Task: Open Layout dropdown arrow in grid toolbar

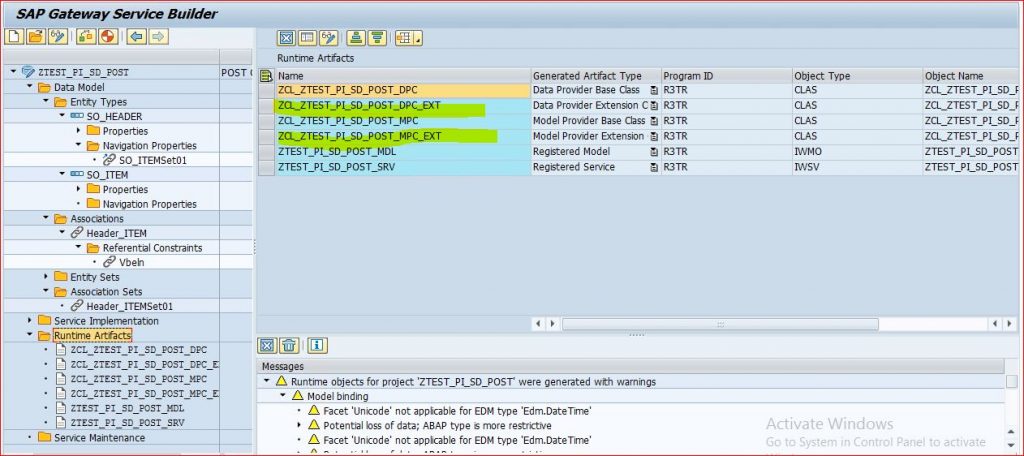Action: [419, 39]
